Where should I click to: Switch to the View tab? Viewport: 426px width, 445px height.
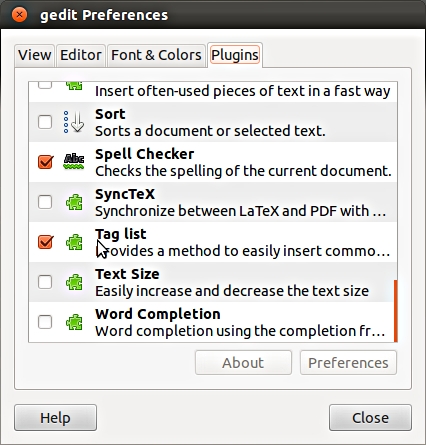pyautogui.click(x=35, y=55)
